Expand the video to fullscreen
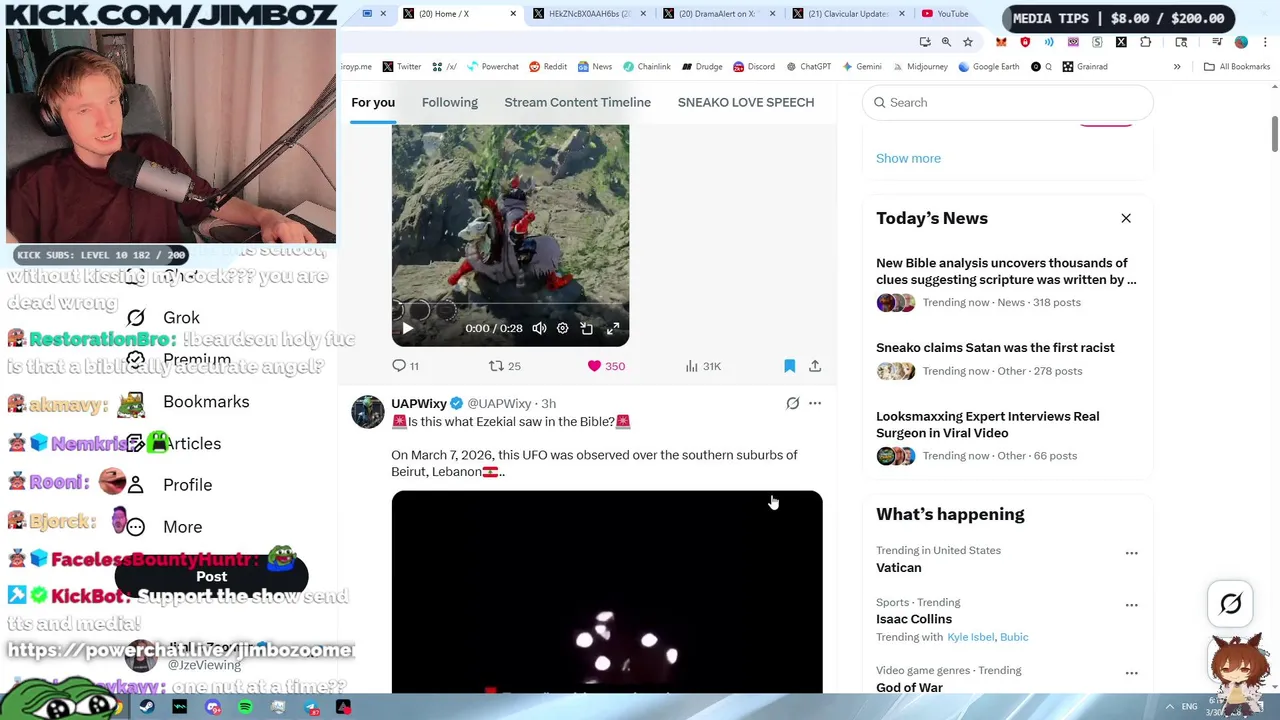1280x720 pixels. point(613,328)
